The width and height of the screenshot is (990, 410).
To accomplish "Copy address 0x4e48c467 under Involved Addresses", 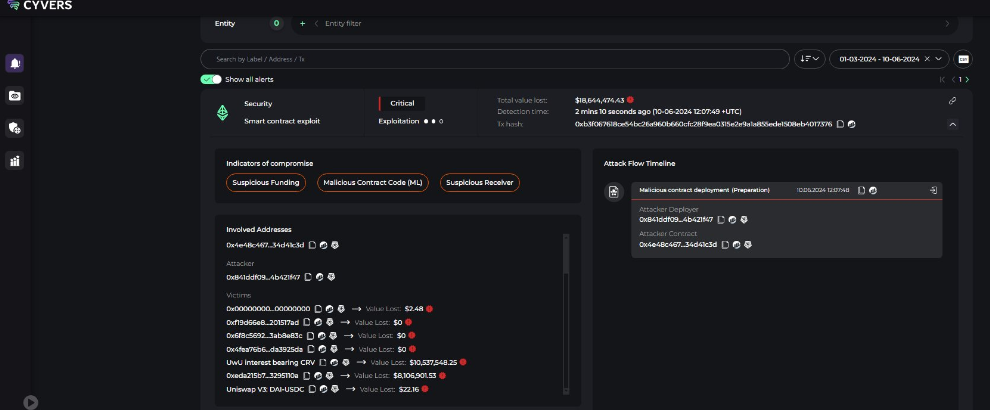I will click(x=312, y=245).
